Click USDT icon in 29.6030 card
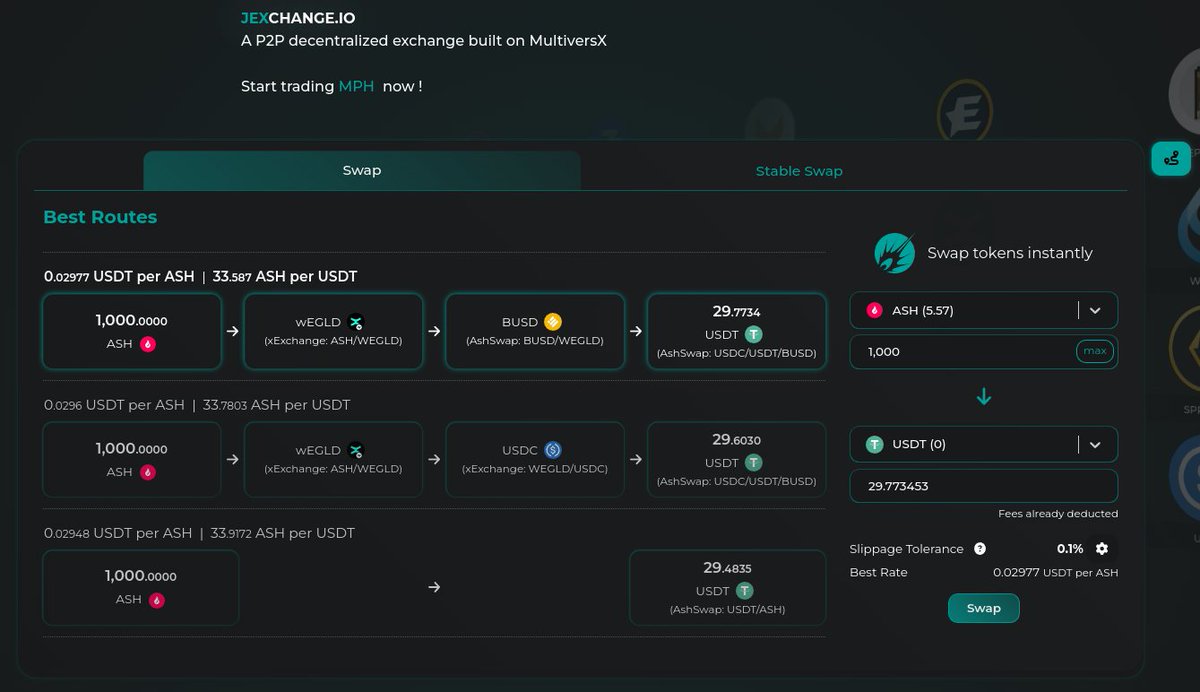Image resolution: width=1200 pixels, height=692 pixels. click(754, 463)
